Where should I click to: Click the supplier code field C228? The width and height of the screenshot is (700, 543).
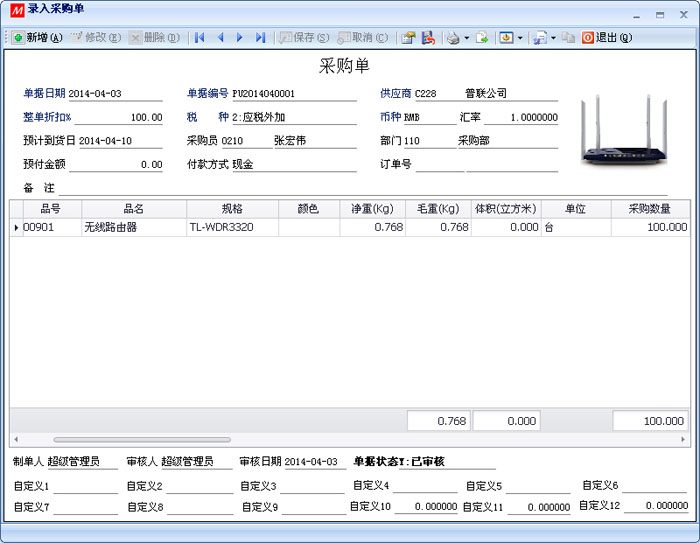438,94
